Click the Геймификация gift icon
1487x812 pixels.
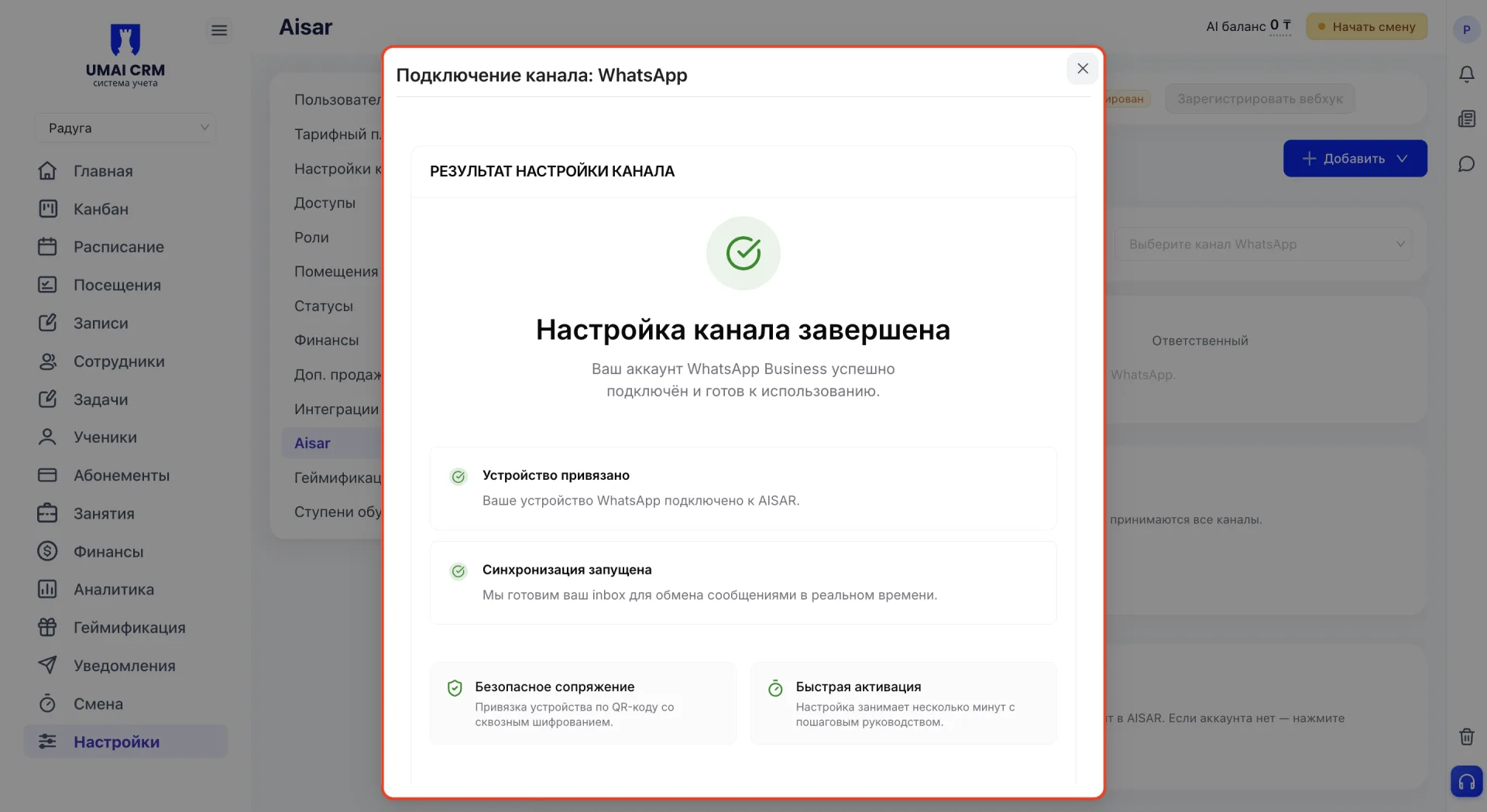click(x=47, y=627)
